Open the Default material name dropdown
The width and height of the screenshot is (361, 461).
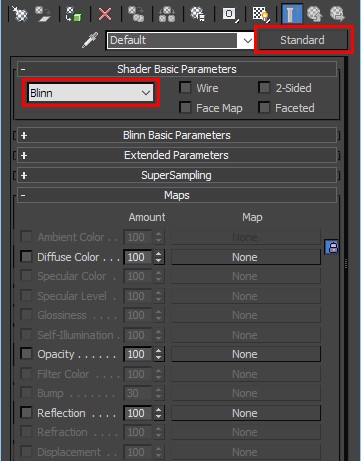point(180,41)
